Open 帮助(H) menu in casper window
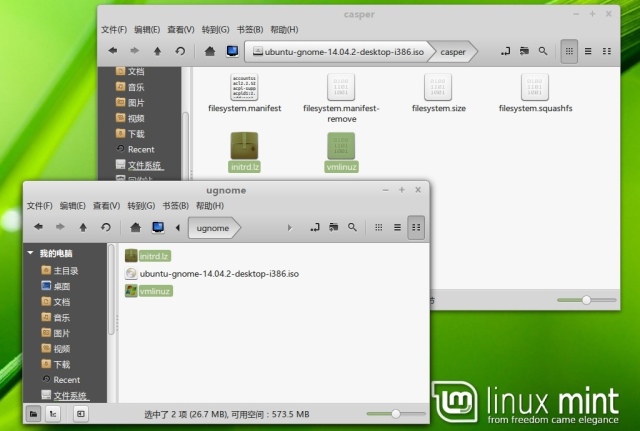This screenshot has height=431, width=640. pos(284,29)
